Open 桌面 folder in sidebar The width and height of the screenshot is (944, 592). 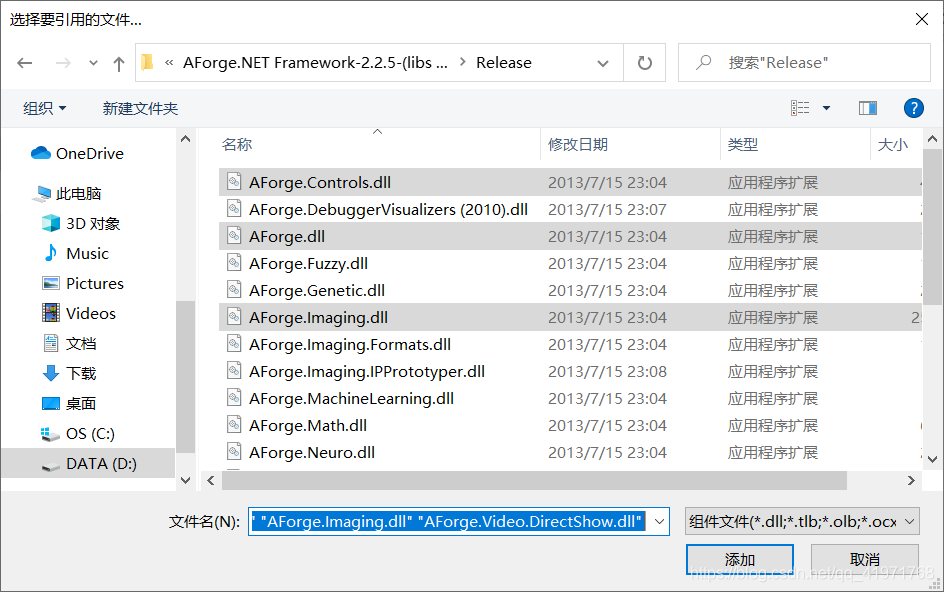pos(69,403)
